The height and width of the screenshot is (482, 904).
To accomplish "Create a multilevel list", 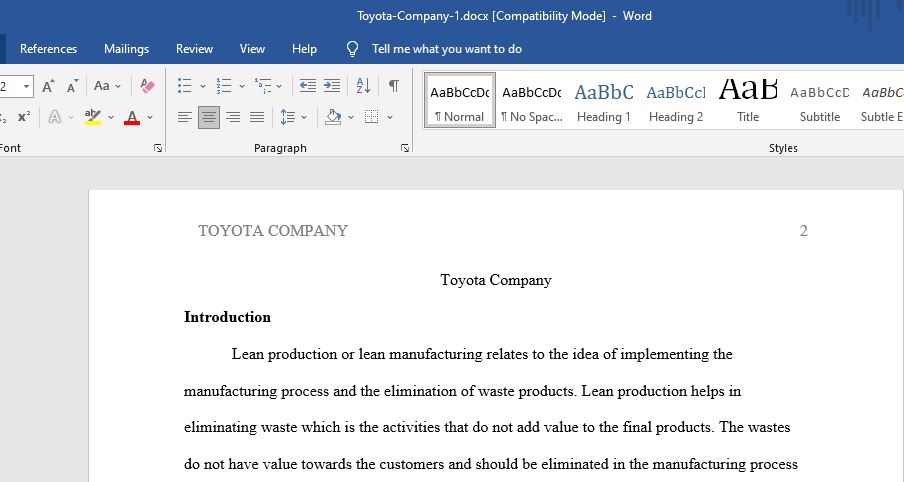I will [x=263, y=86].
